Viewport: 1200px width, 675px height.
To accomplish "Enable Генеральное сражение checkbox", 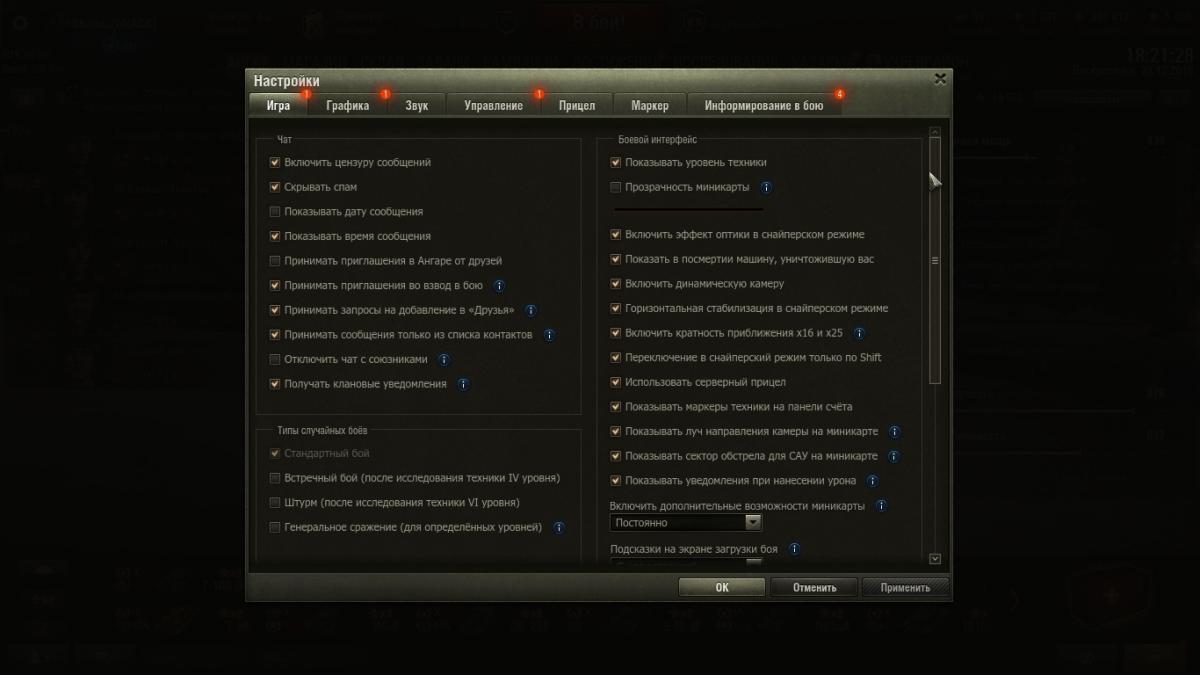I will [275, 527].
